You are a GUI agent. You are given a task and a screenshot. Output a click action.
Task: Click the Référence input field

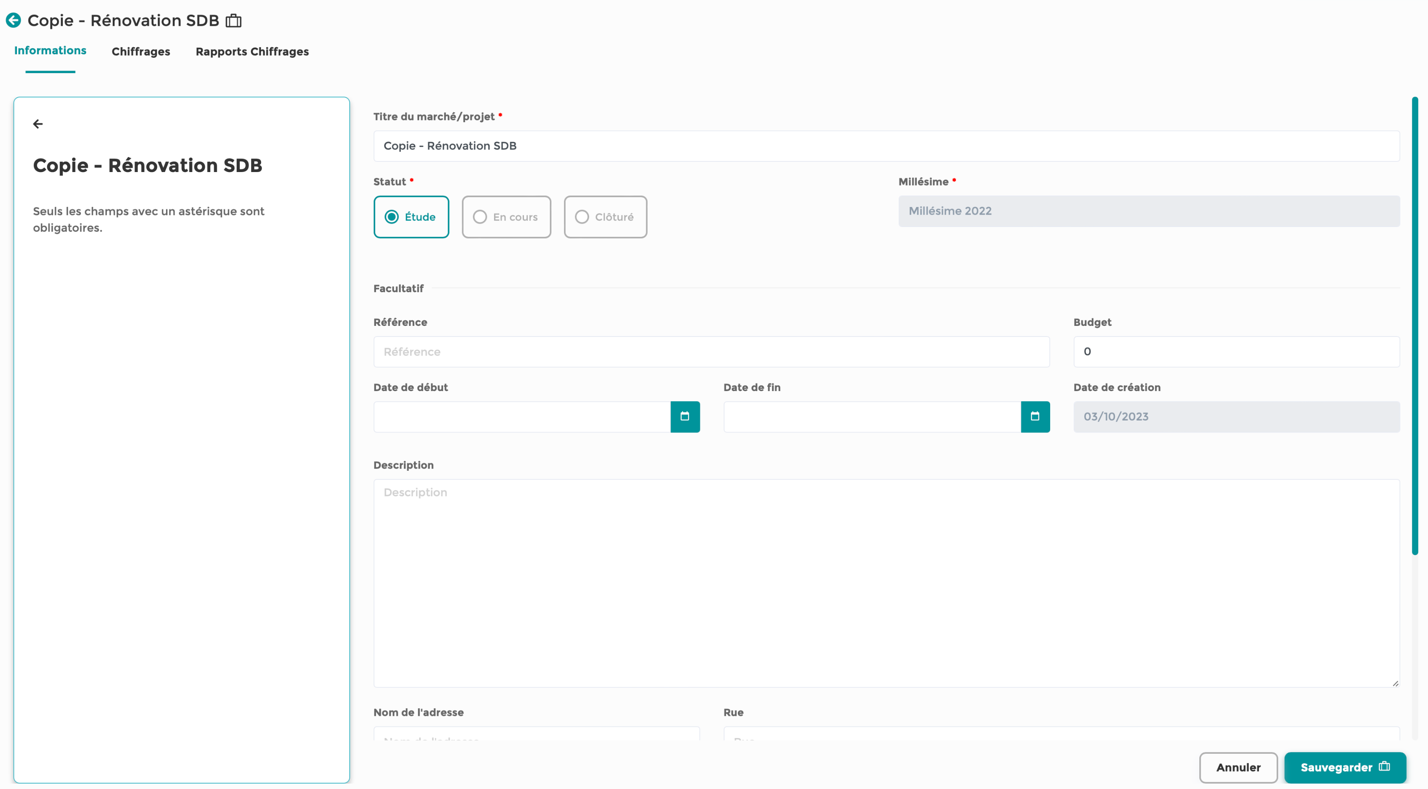[711, 352]
